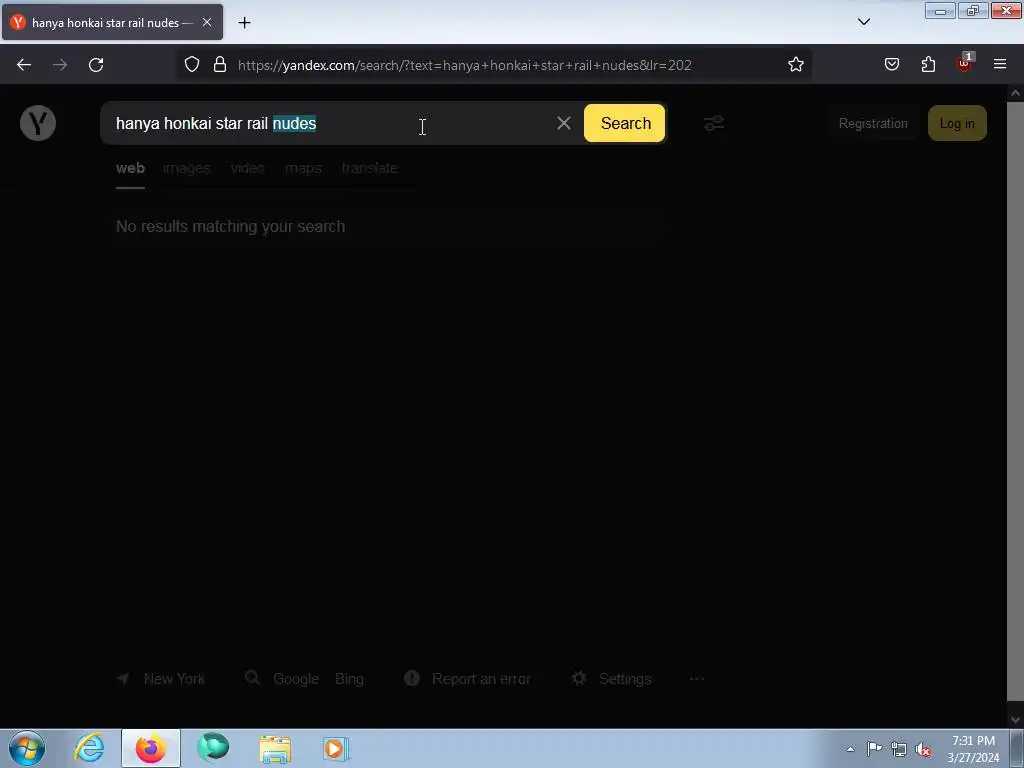This screenshot has height=768, width=1024.
Task: Open the tracking protection shield icon
Action: [x=191, y=64]
